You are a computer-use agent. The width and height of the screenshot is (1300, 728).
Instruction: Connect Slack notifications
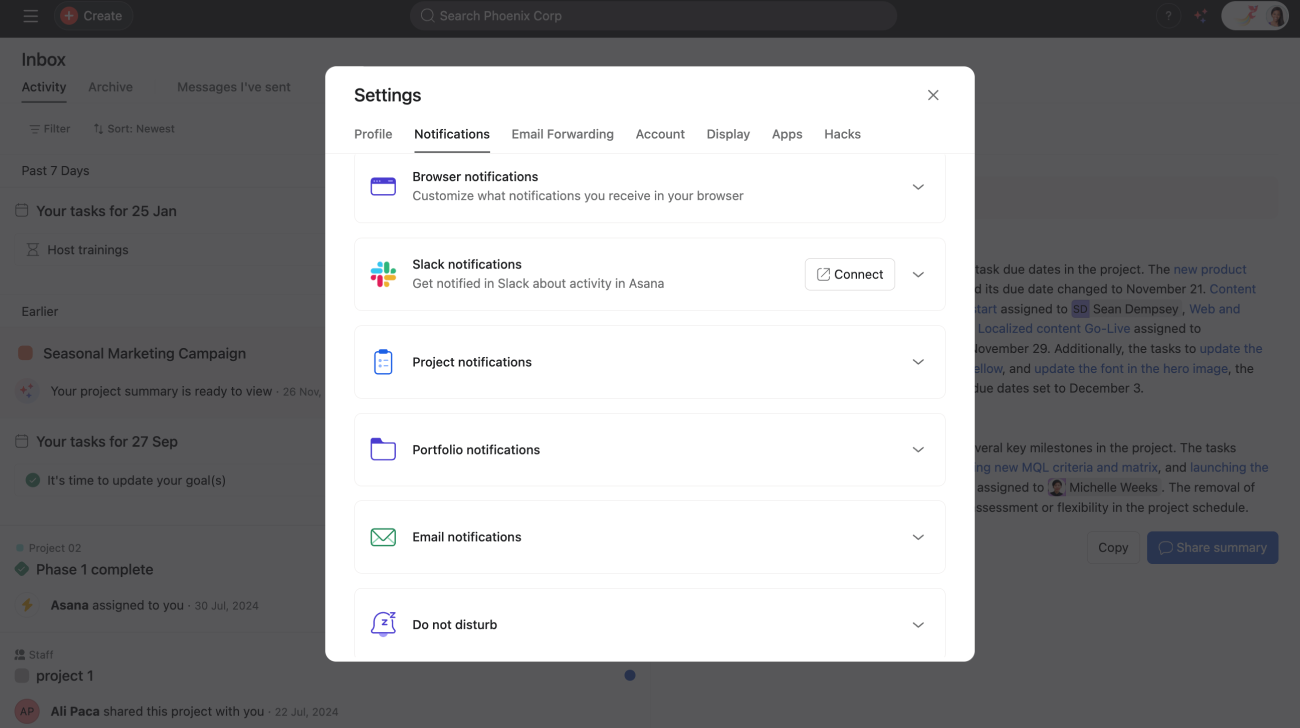[850, 275]
